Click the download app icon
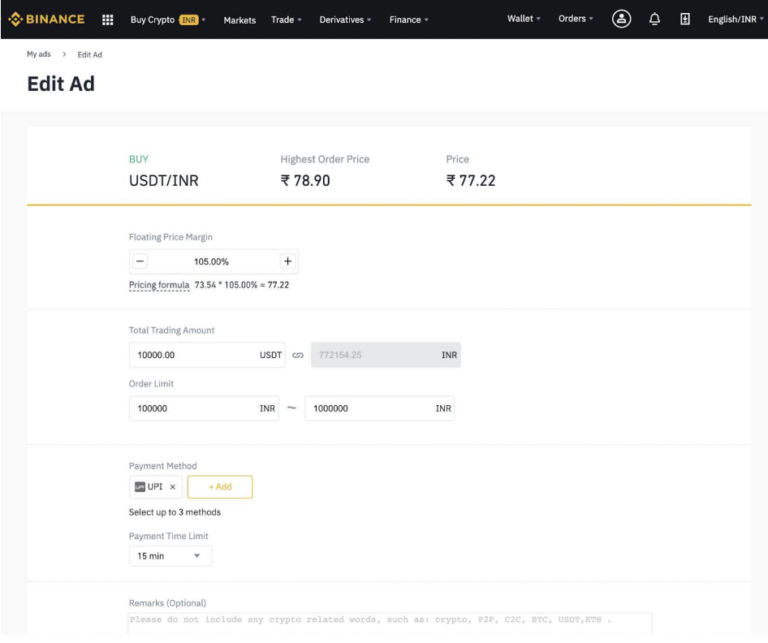Image resolution: width=768 pixels, height=643 pixels. pos(685,19)
